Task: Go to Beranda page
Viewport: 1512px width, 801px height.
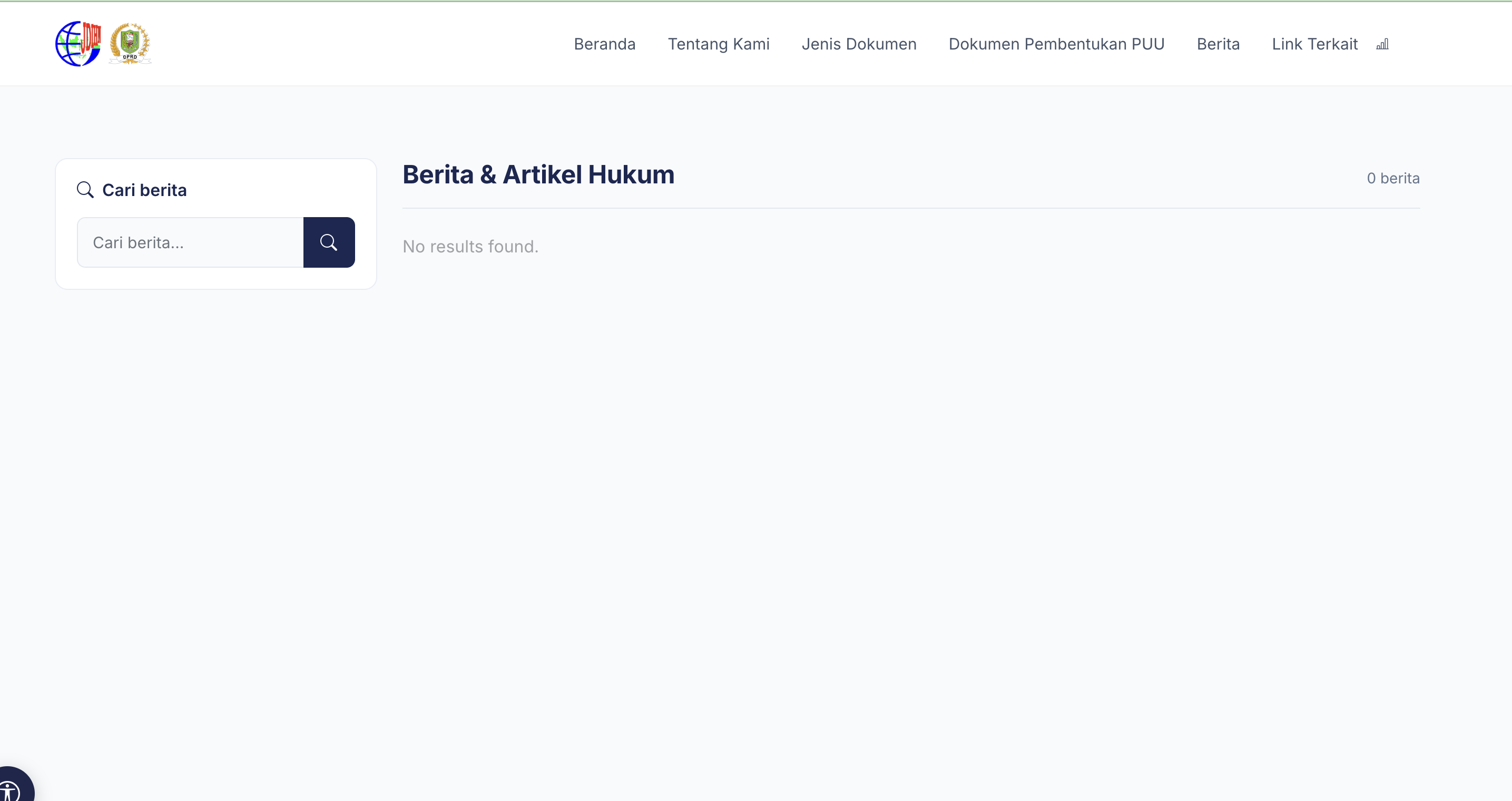Action: point(605,44)
